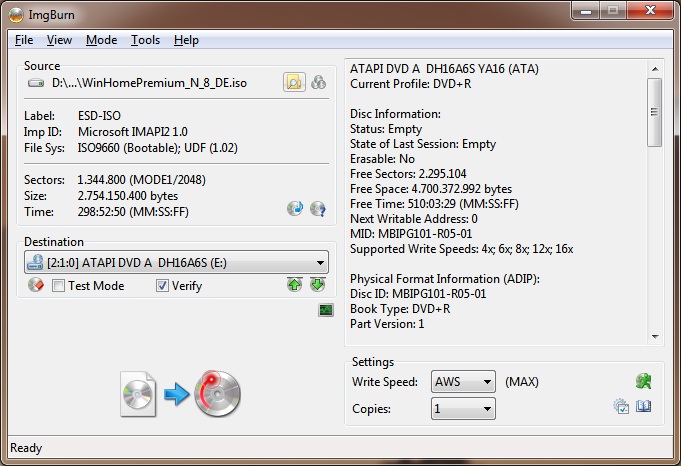
Task: Open the Help menu
Action: [186, 40]
